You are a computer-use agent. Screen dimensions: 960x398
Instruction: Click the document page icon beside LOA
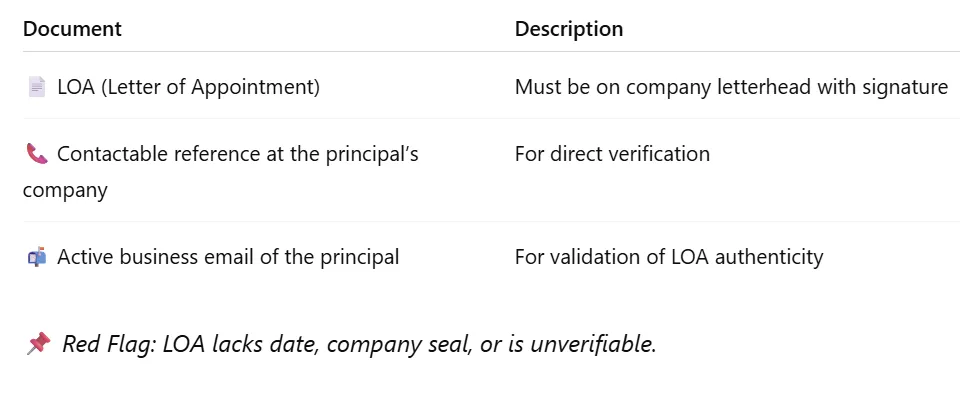click(37, 87)
